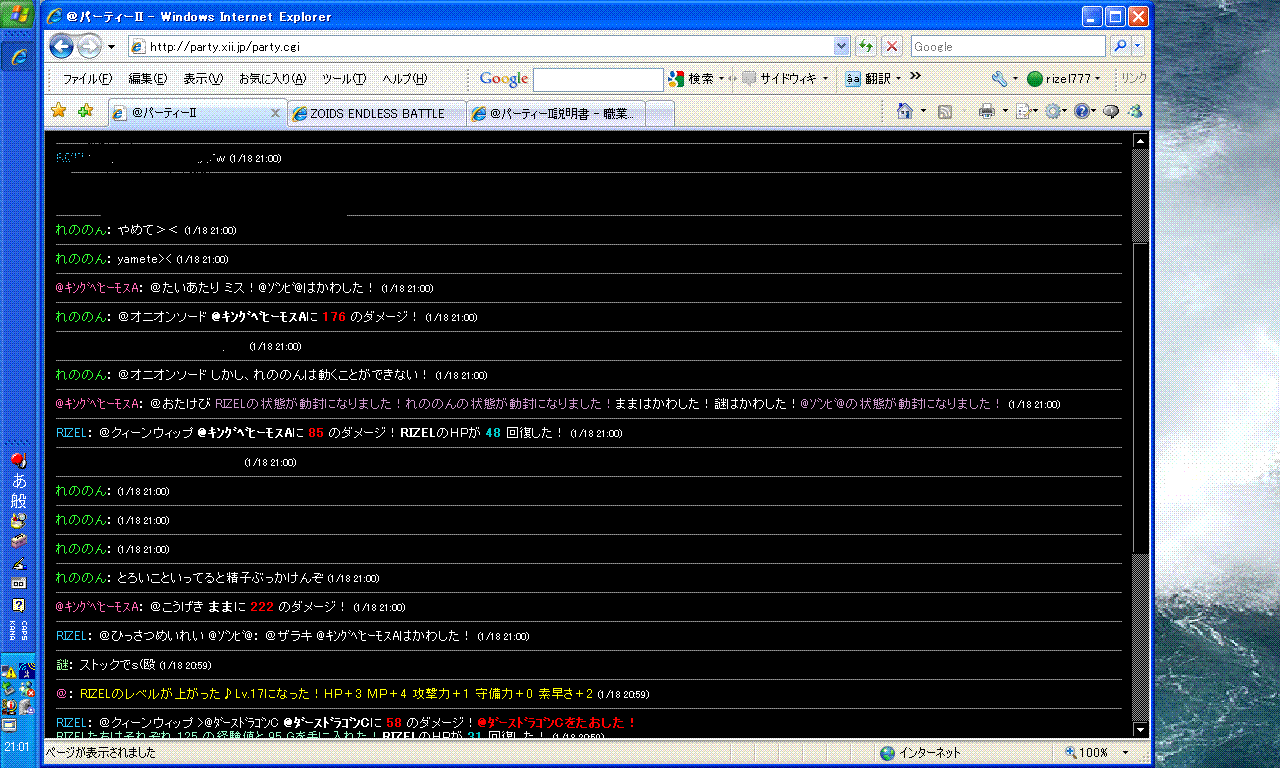Click the Home page icon
The width and height of the screenshot is (1280, 768).
(905, 112)
